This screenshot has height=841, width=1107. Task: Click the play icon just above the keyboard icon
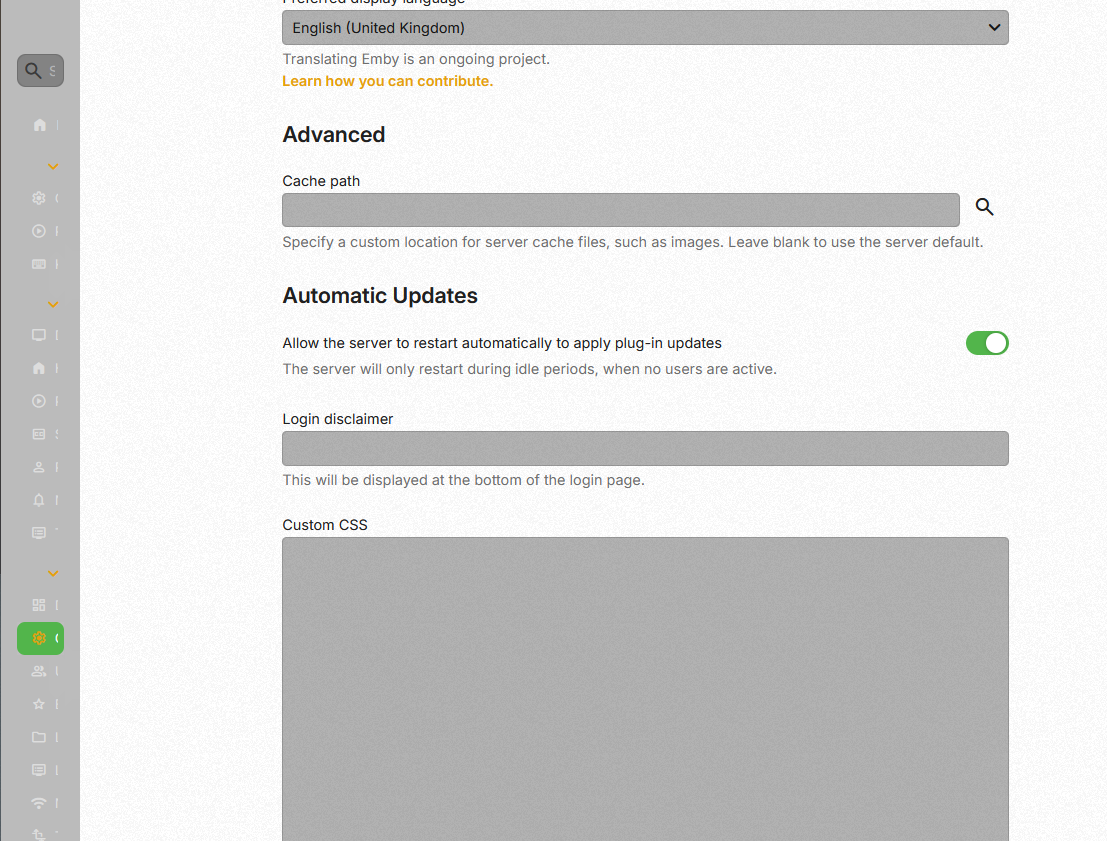39,231
